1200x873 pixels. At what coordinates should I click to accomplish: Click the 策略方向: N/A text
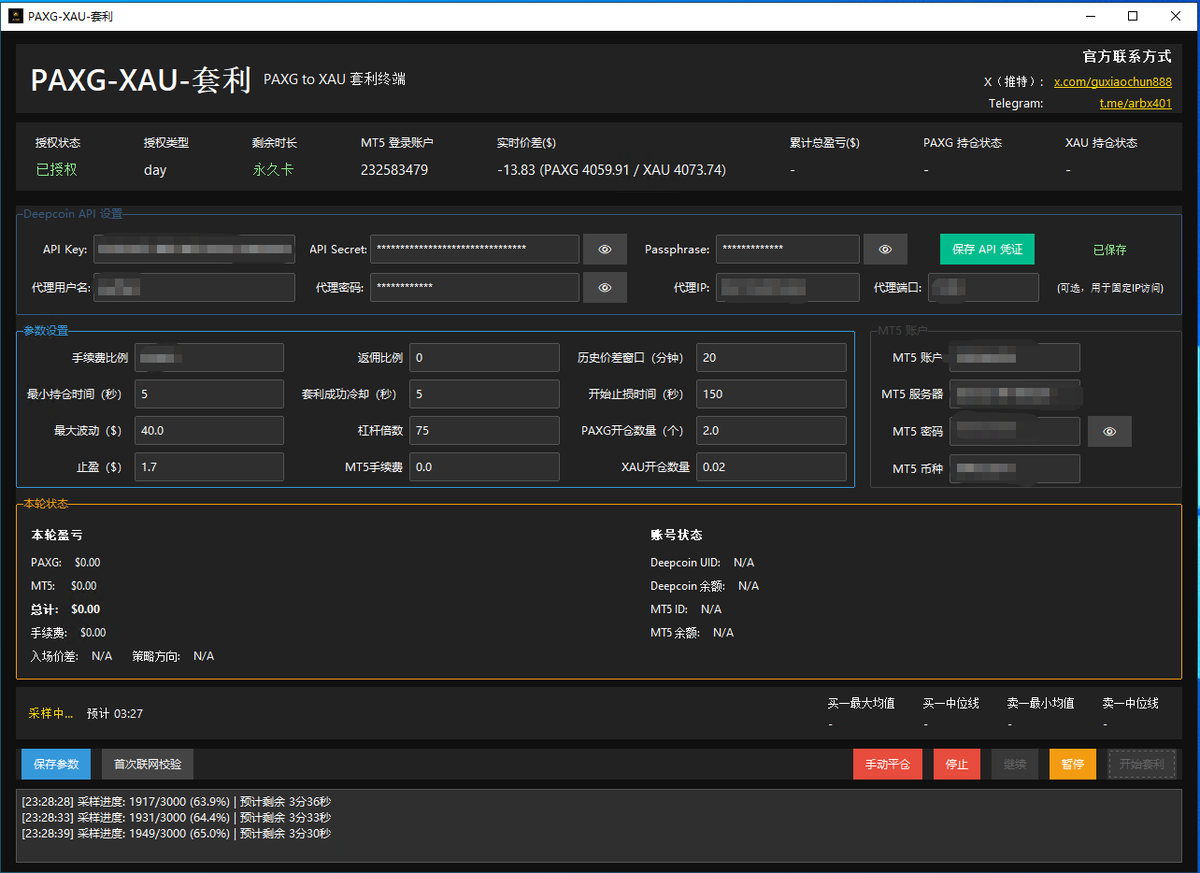173,656
